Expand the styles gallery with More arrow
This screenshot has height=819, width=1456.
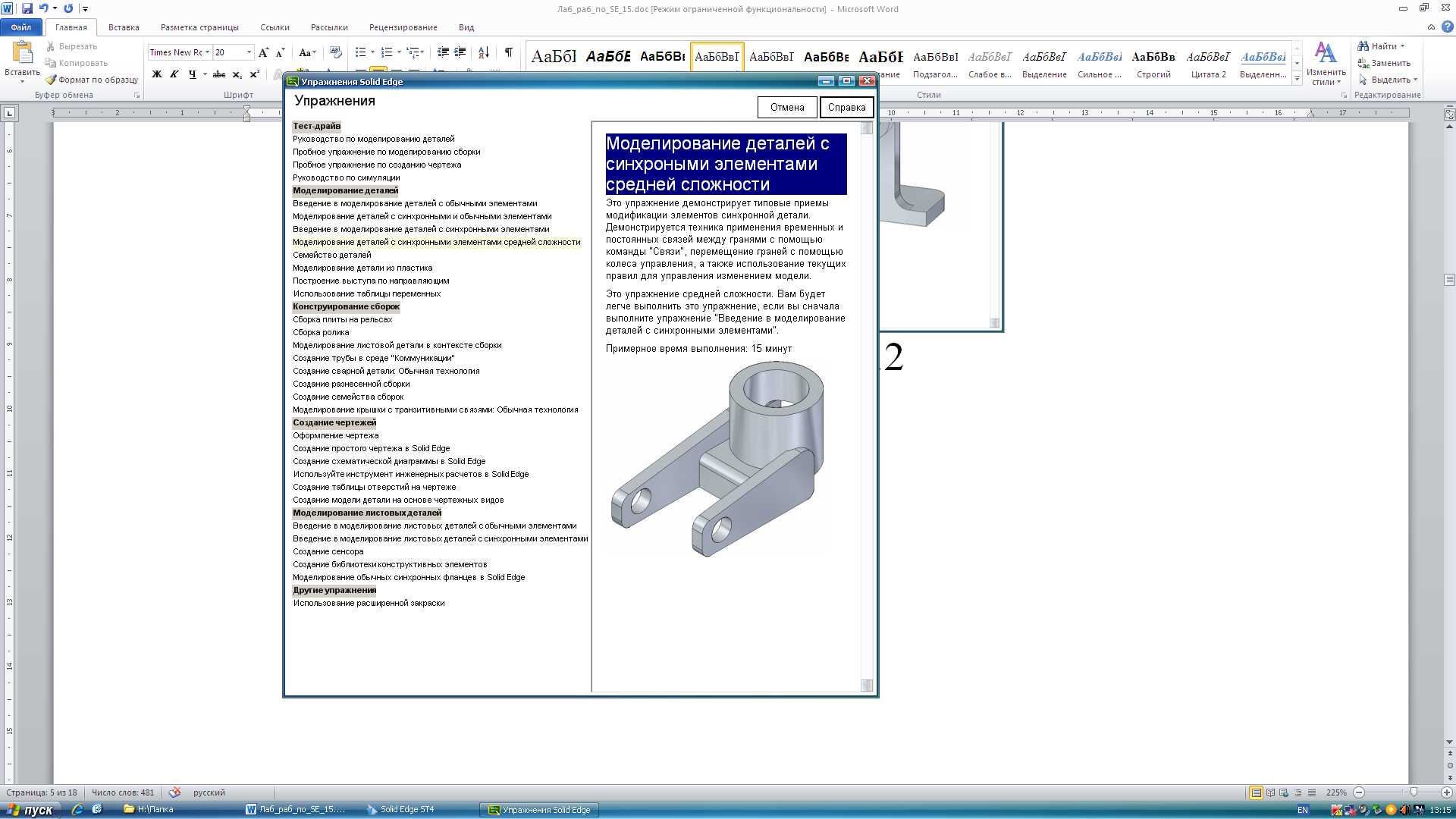coord(1298,79)
